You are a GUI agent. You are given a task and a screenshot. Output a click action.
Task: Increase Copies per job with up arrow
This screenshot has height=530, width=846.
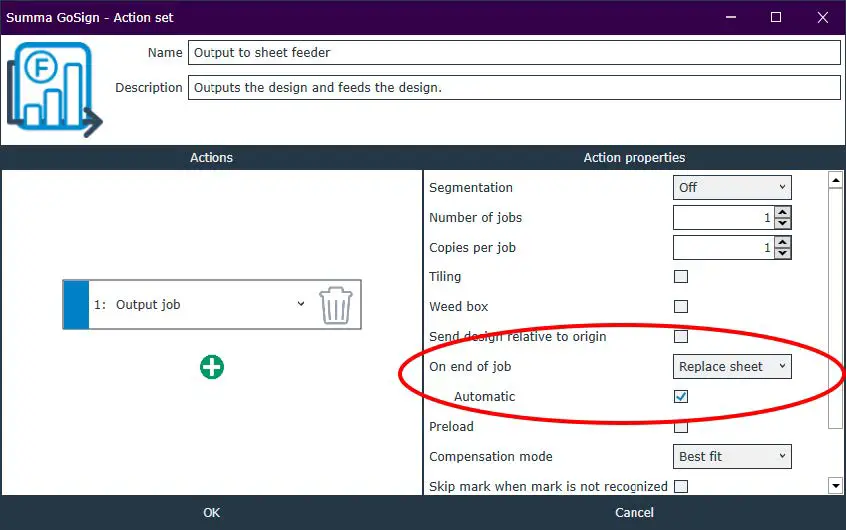[783, 241]
